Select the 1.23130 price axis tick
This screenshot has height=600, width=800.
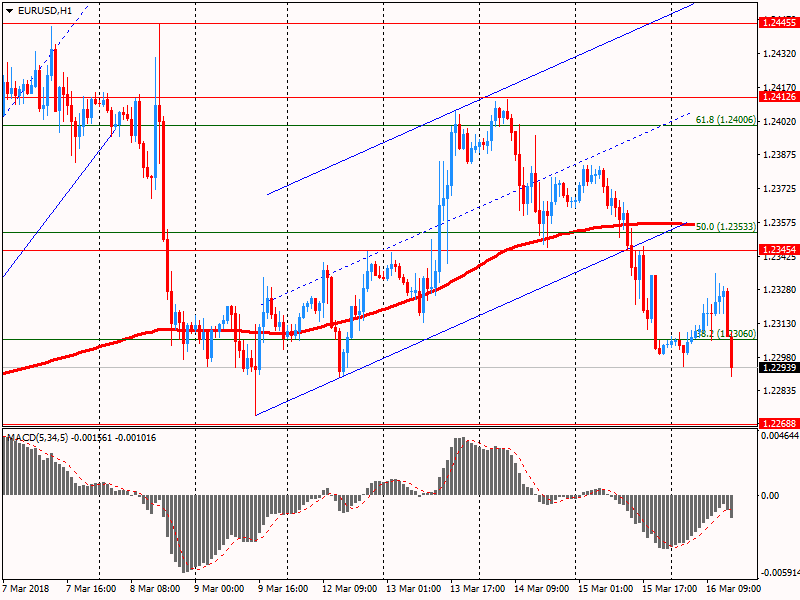[780, 323]
